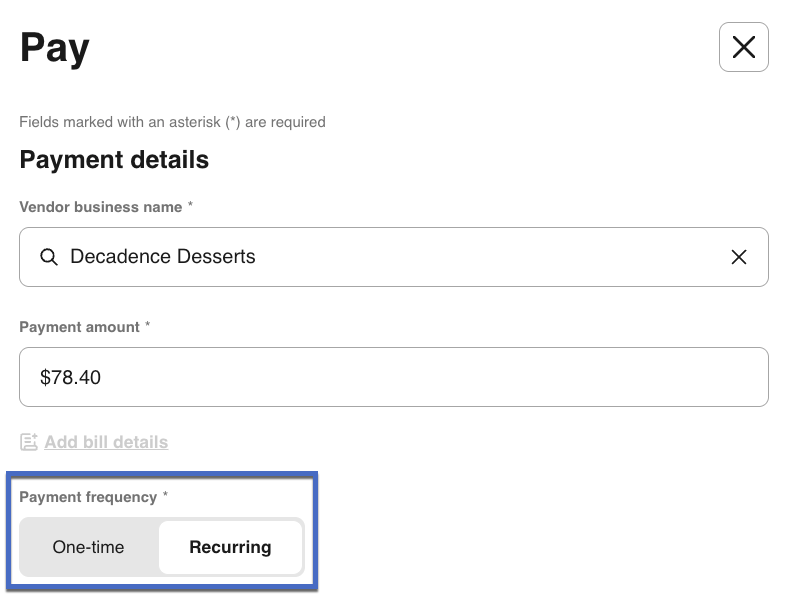Click the asterisk beside Vendor business name

(x=190, y=206)
